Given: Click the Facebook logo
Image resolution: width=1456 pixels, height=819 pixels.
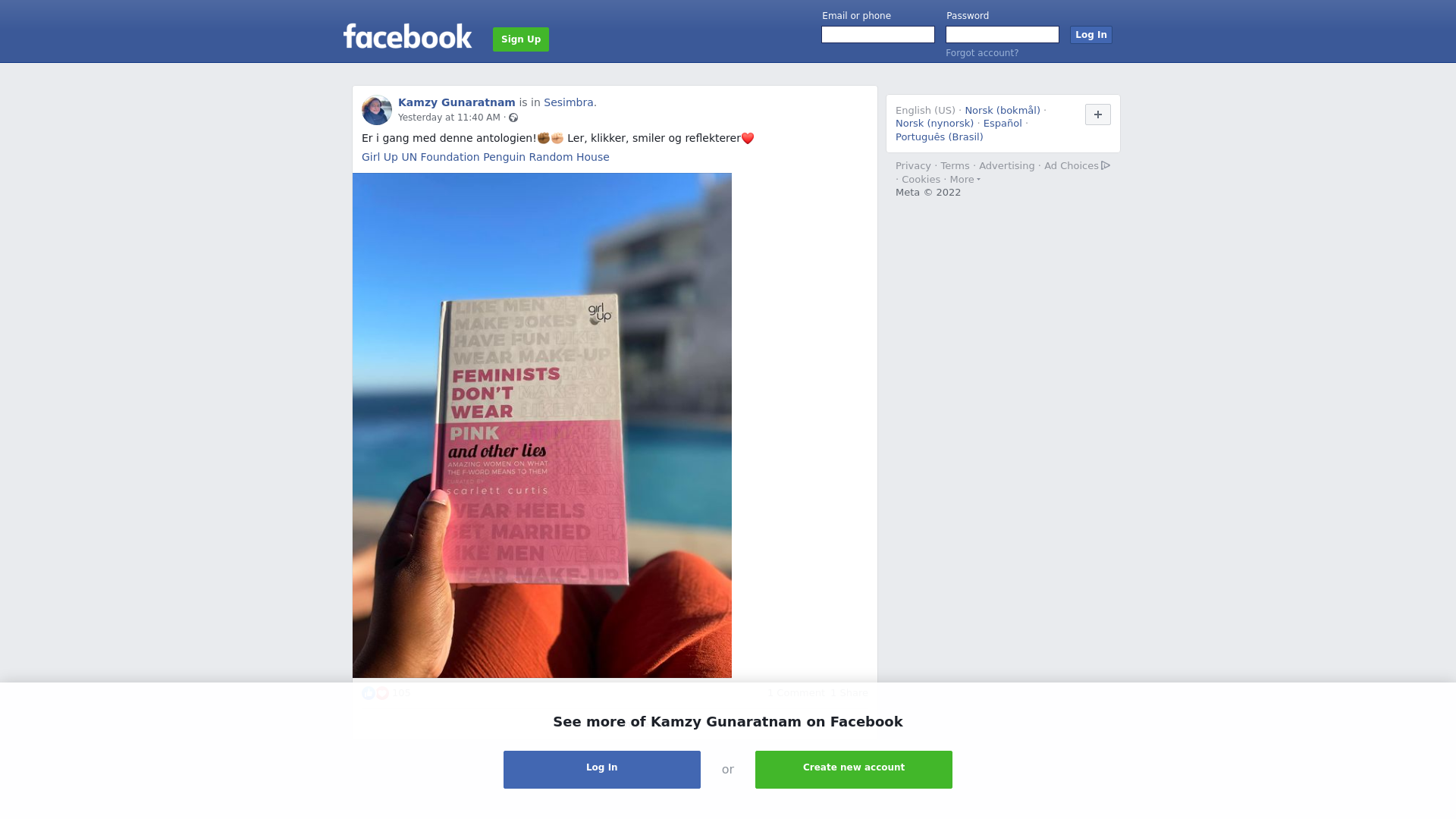Looking at the screenshot, I should pos(407,36).
